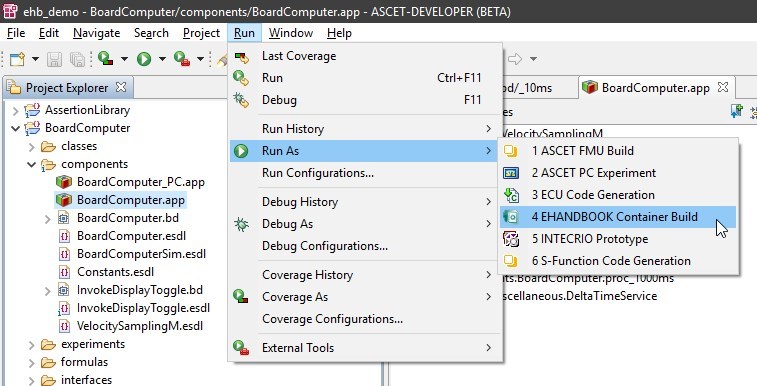757x386 pixels.
Task: Open the Run History submenu
Action: tap(365, 129)
